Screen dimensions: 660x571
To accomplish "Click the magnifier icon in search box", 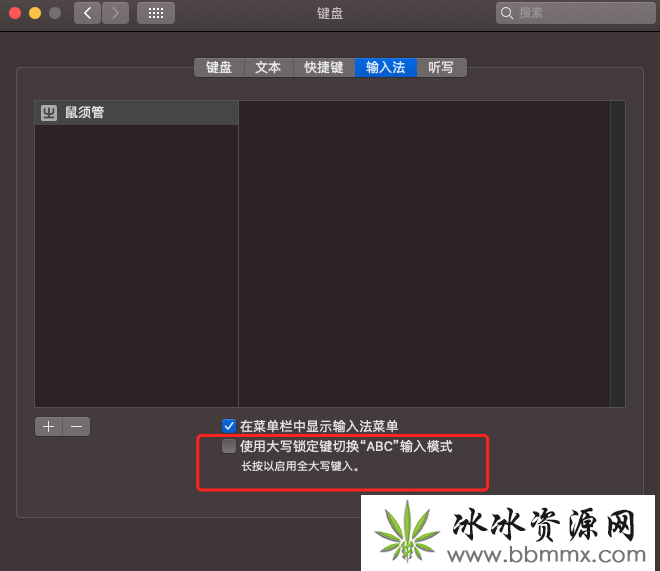I will click(508, 13).
